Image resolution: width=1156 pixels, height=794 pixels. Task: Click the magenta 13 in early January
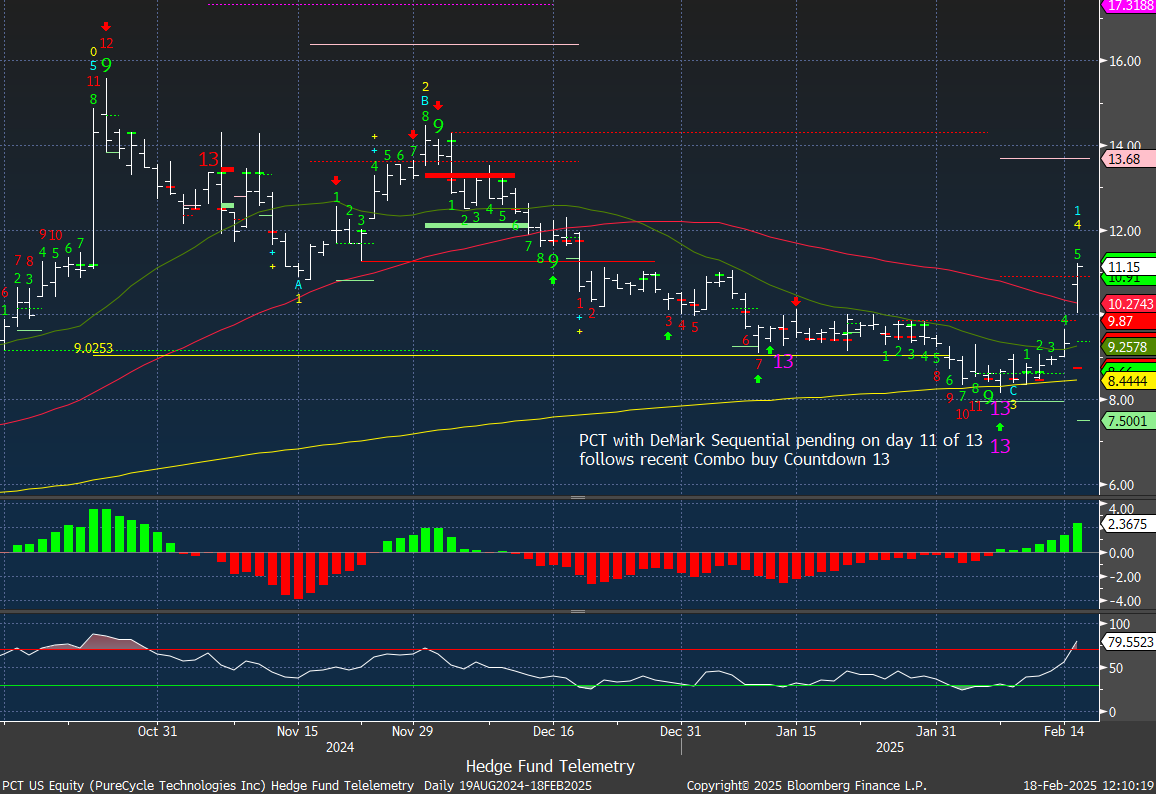click(x=784, y=361)
